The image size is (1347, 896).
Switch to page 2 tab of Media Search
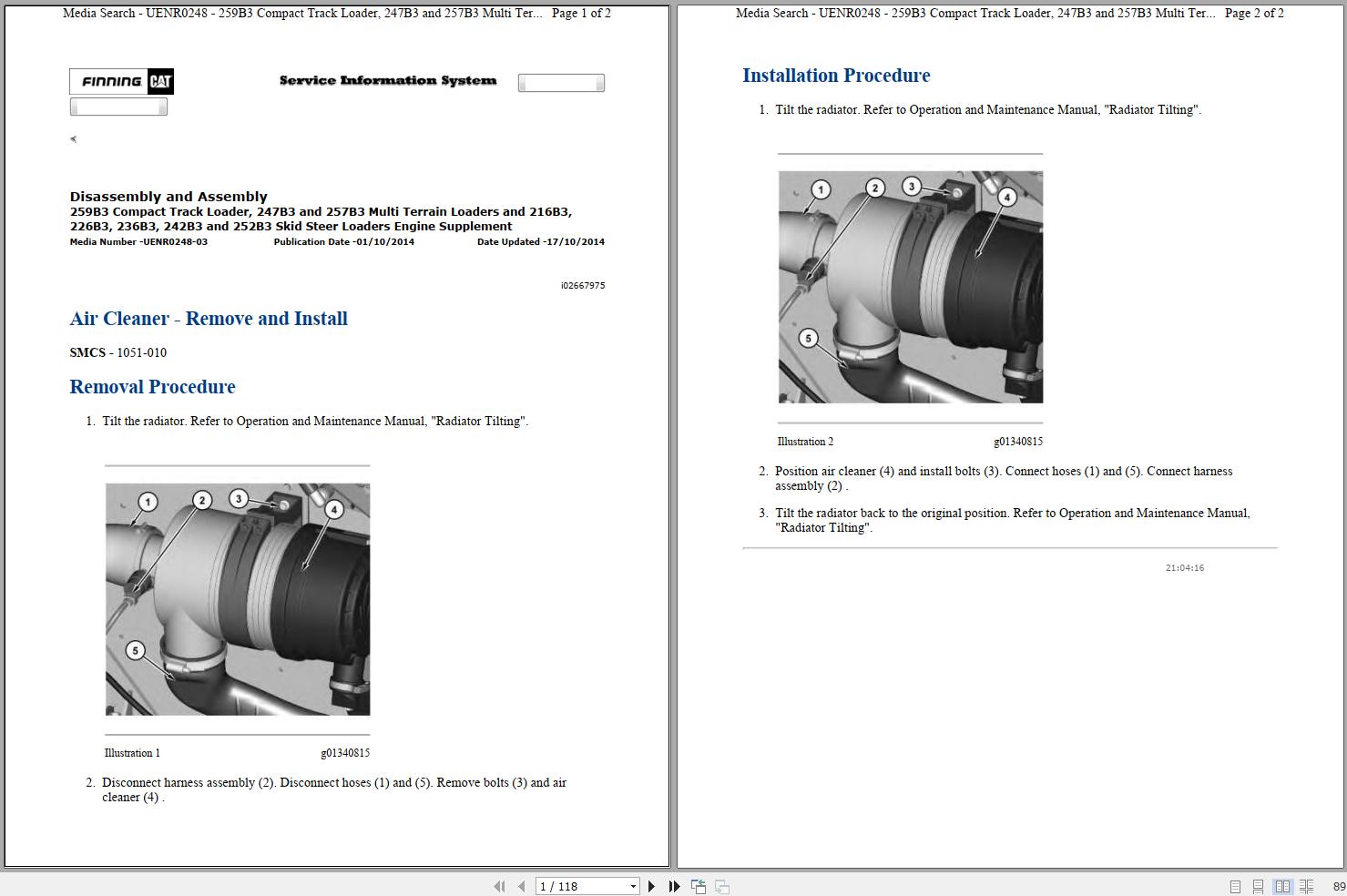pos(1011,13)
